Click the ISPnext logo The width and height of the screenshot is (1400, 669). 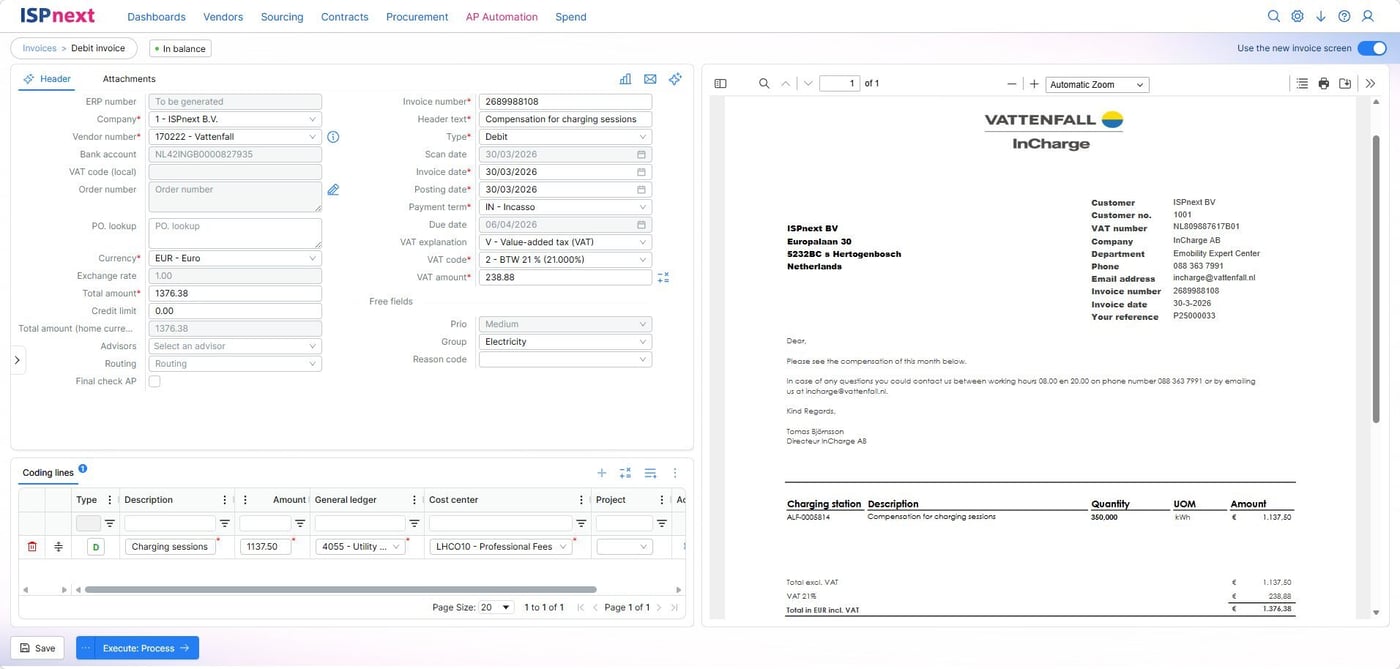tap(58, 16)
